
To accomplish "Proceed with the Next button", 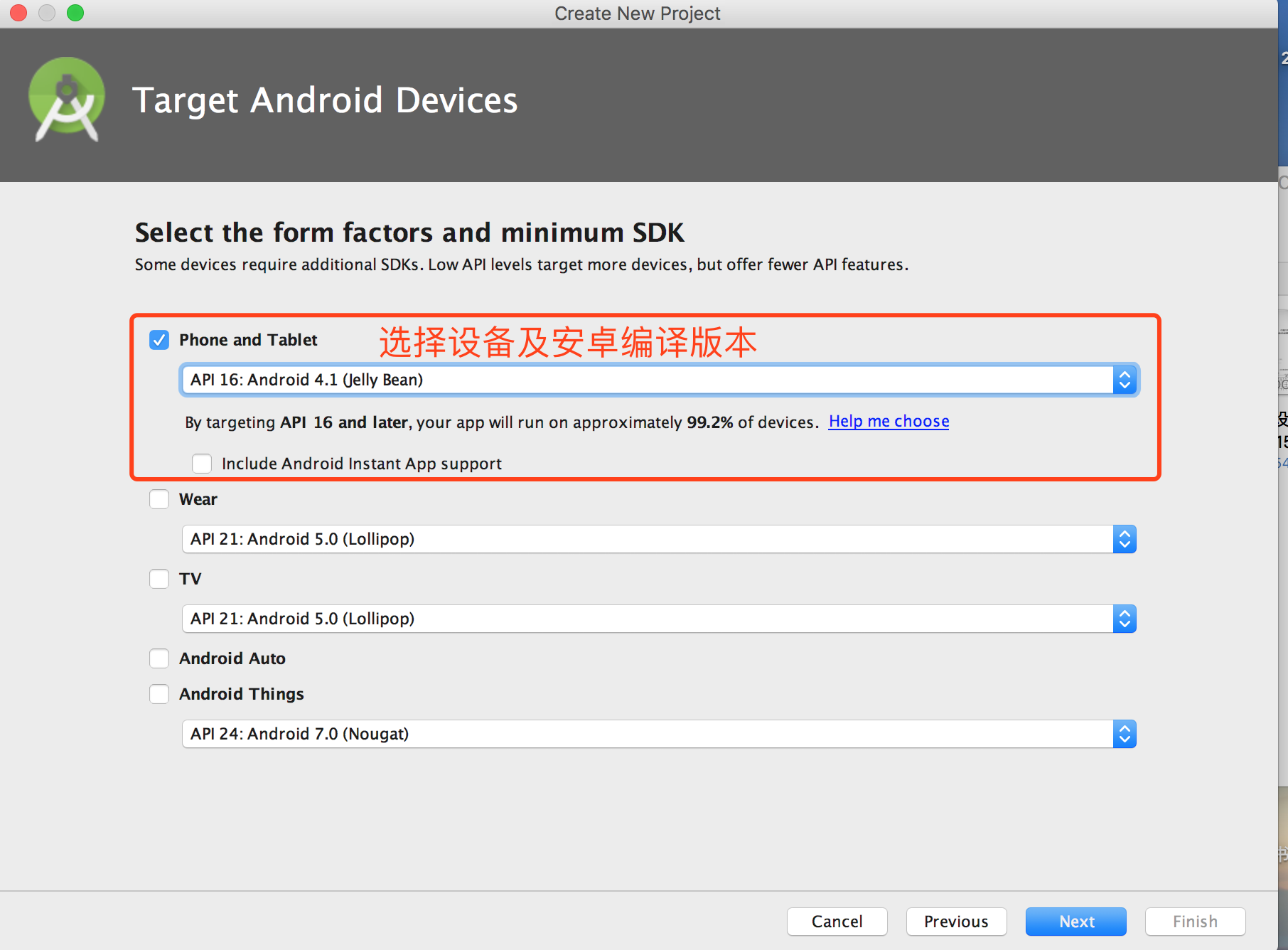I will 1076,922.
